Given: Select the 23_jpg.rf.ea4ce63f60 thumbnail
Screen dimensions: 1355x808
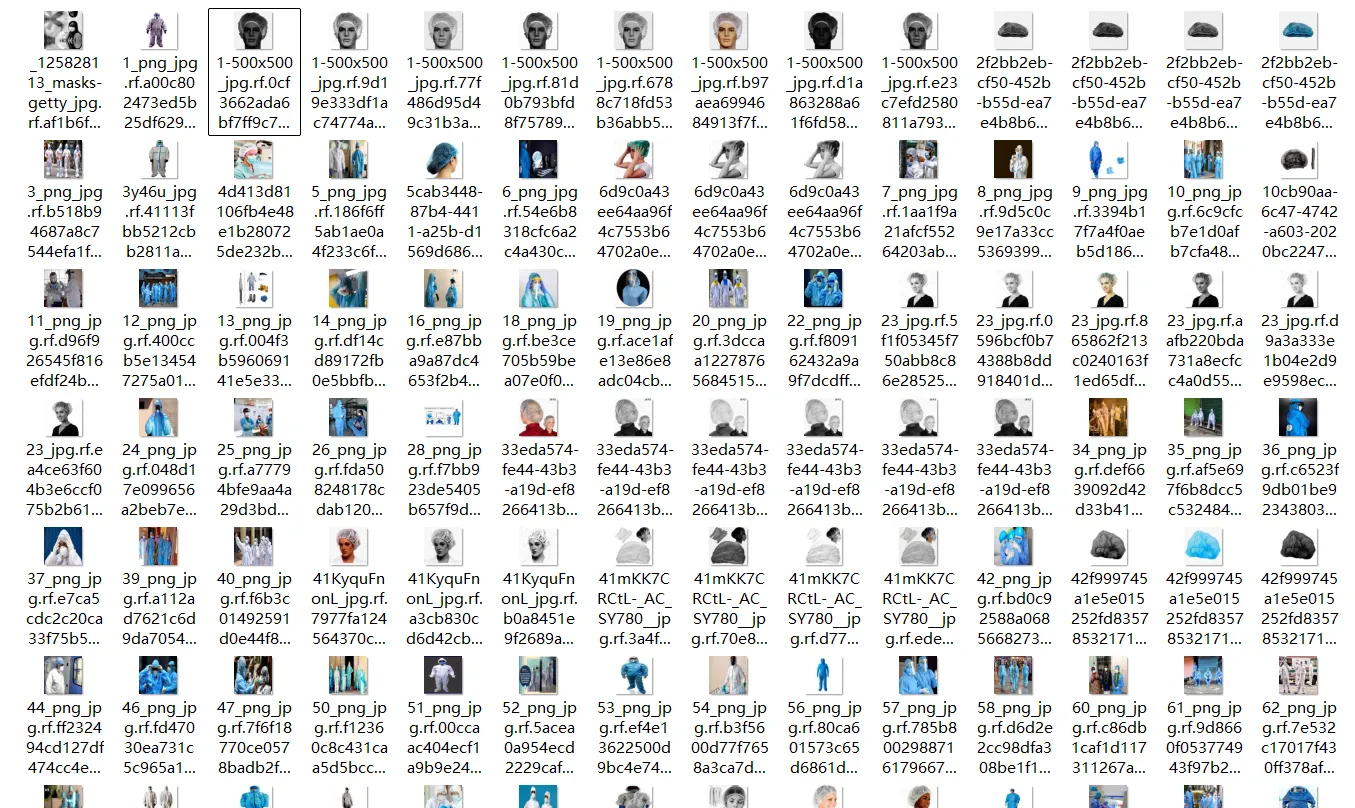Looking at the screenshot, I should point(64,418).
